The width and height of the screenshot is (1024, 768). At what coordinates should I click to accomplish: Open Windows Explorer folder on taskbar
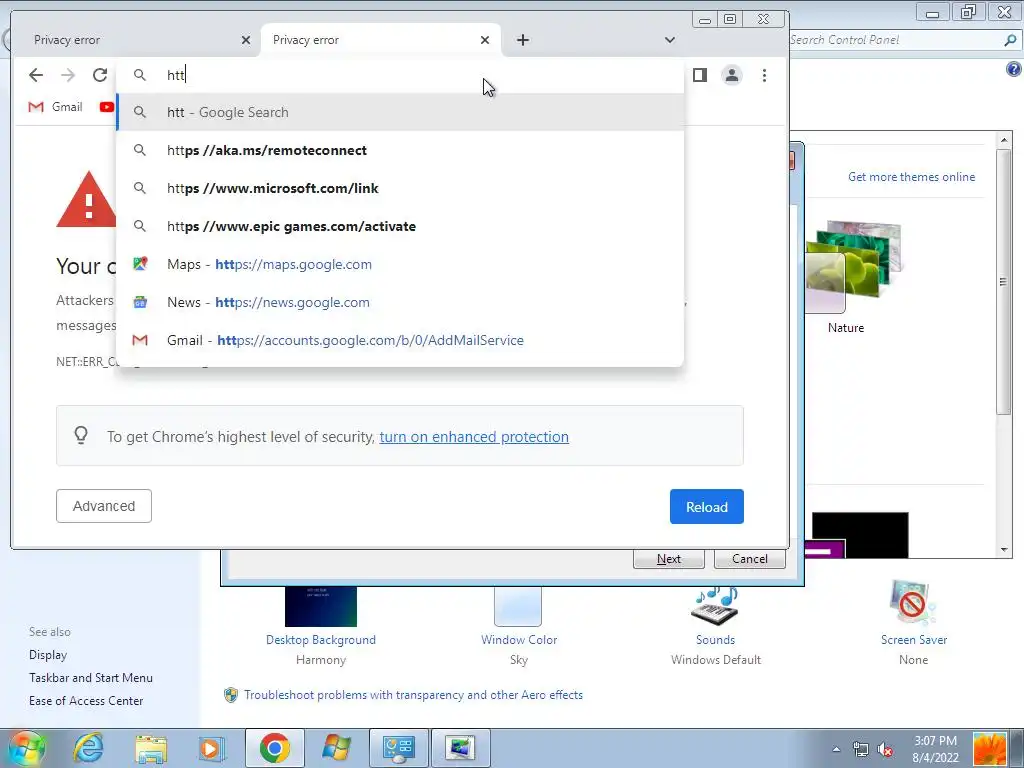tap(151, 748)
